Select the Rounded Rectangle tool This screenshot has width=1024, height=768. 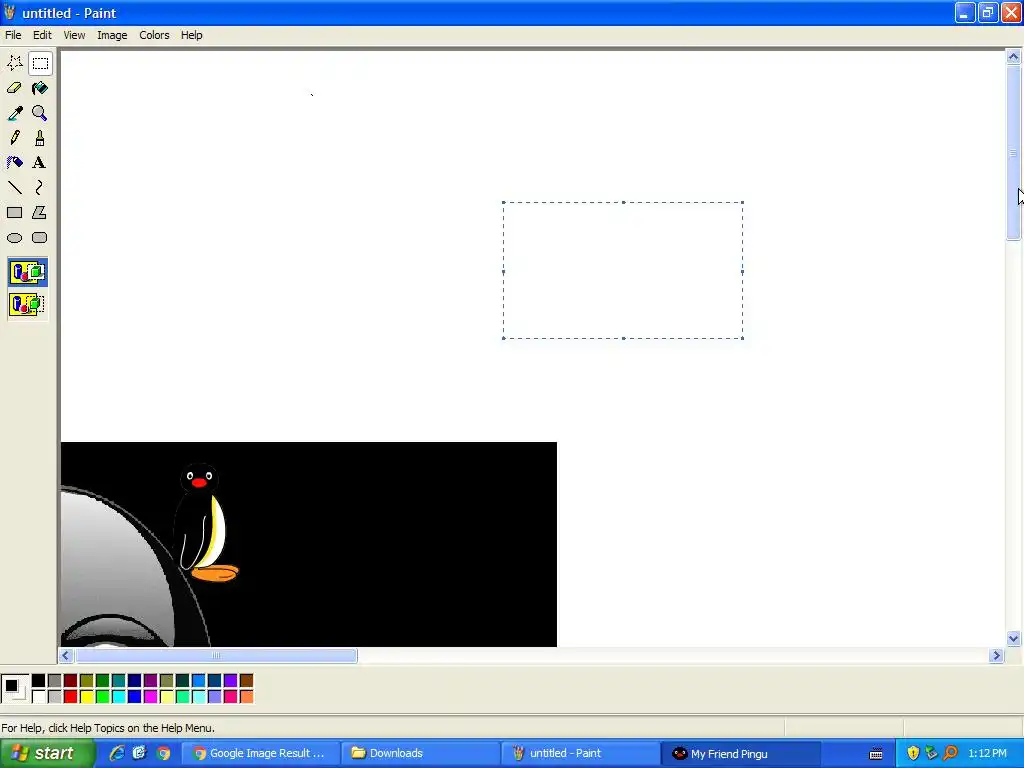click(40, 238)
